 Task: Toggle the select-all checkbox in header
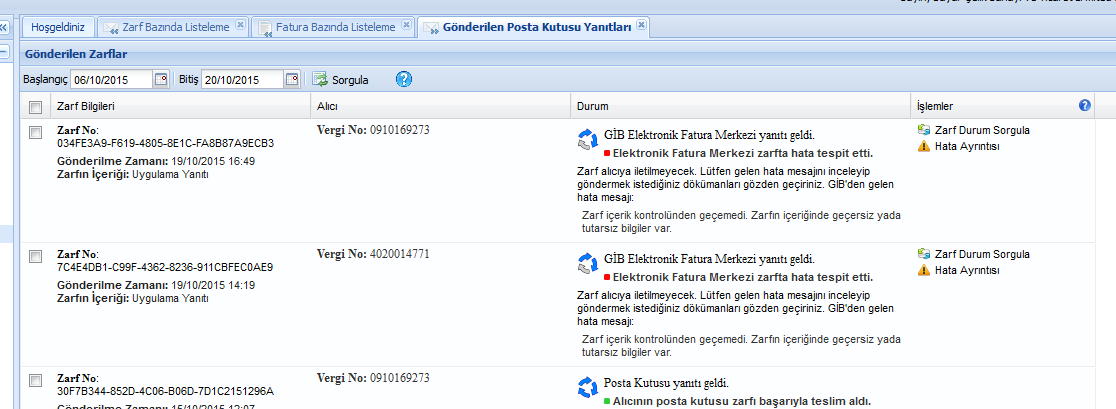click(36, 107)
